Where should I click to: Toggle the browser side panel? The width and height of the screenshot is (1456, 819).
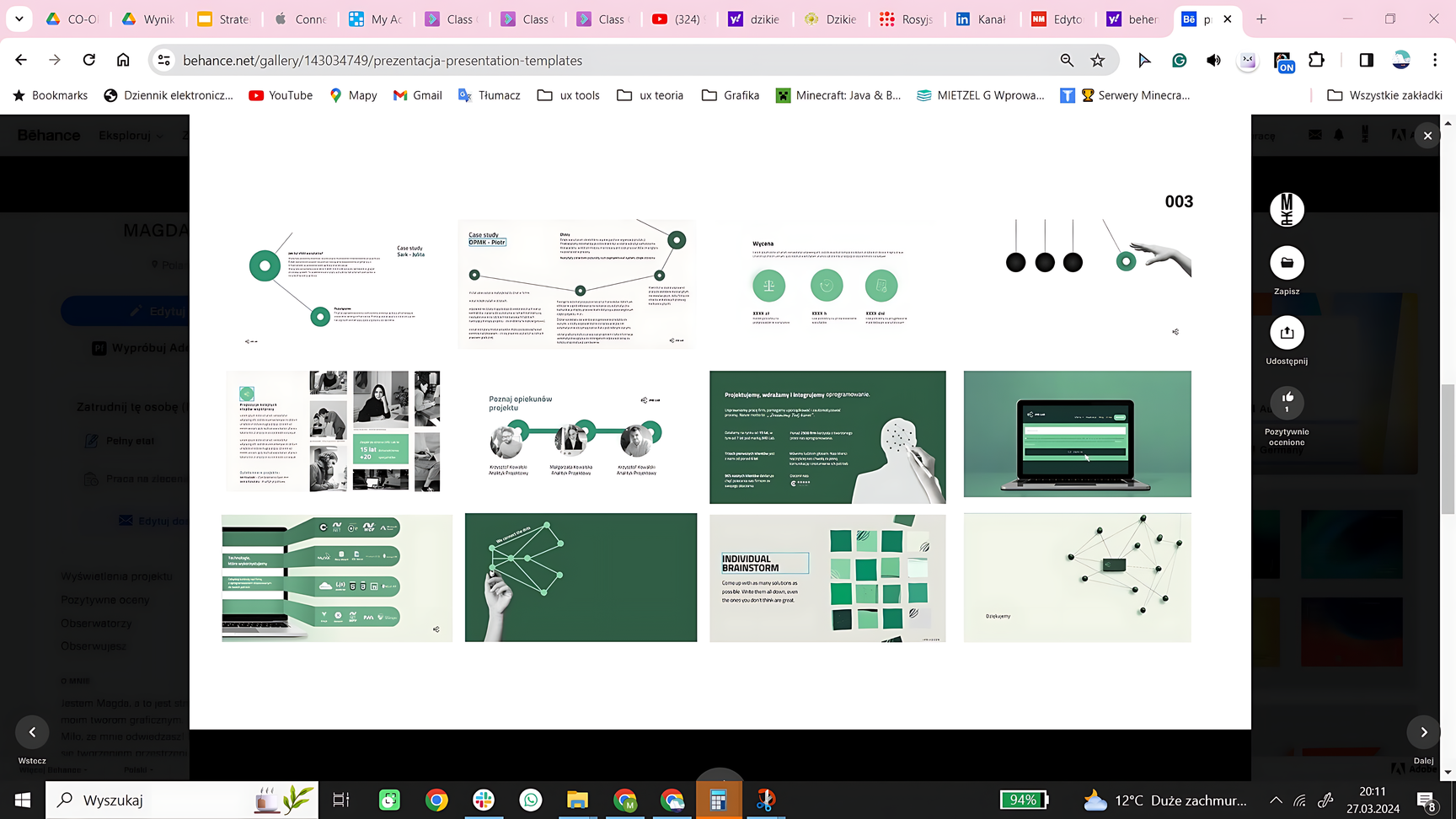[x=1366, y=60]
